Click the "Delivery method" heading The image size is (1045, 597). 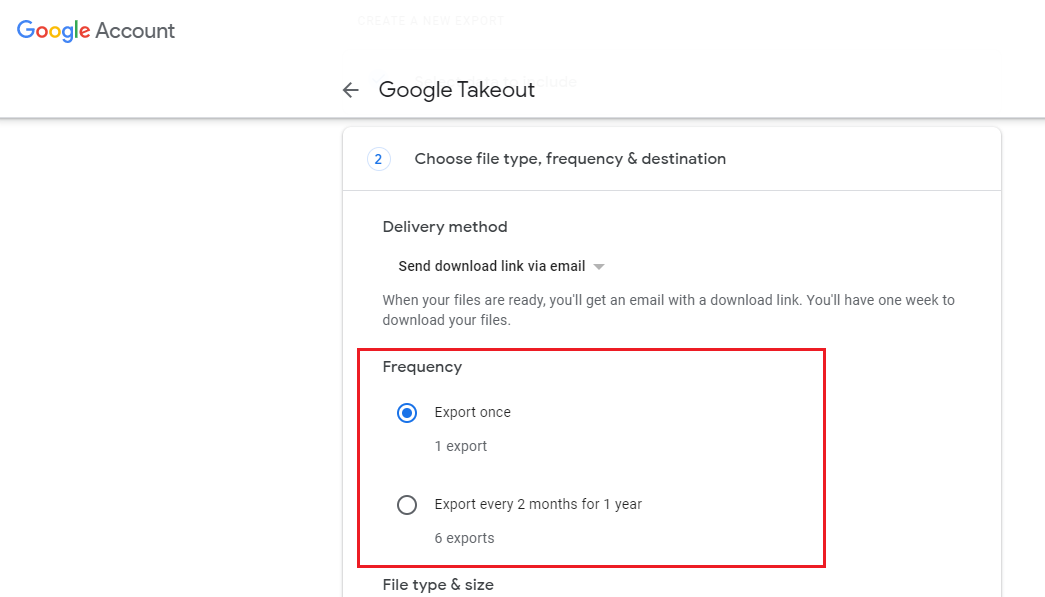point(445,227)
